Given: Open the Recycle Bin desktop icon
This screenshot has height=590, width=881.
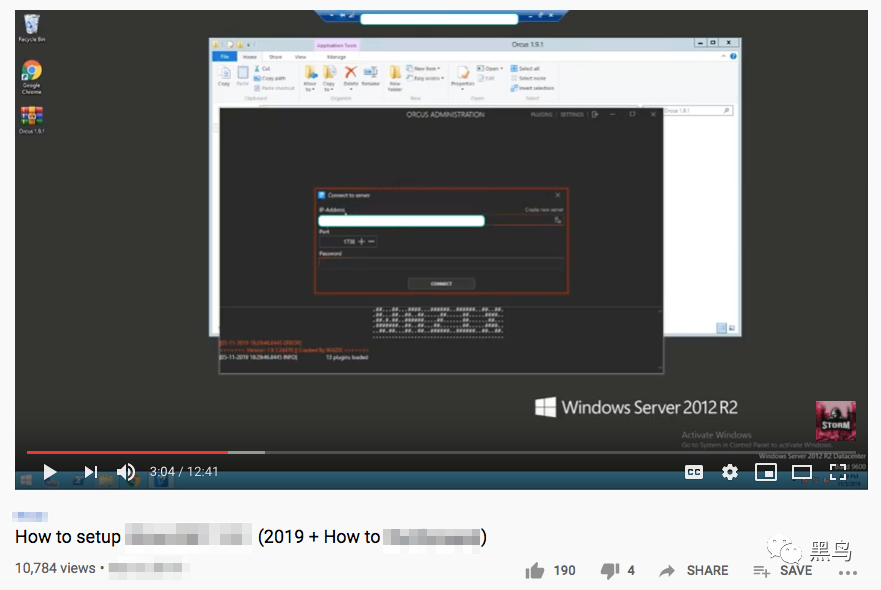Looking at the screenshot, I should (31, 28).
